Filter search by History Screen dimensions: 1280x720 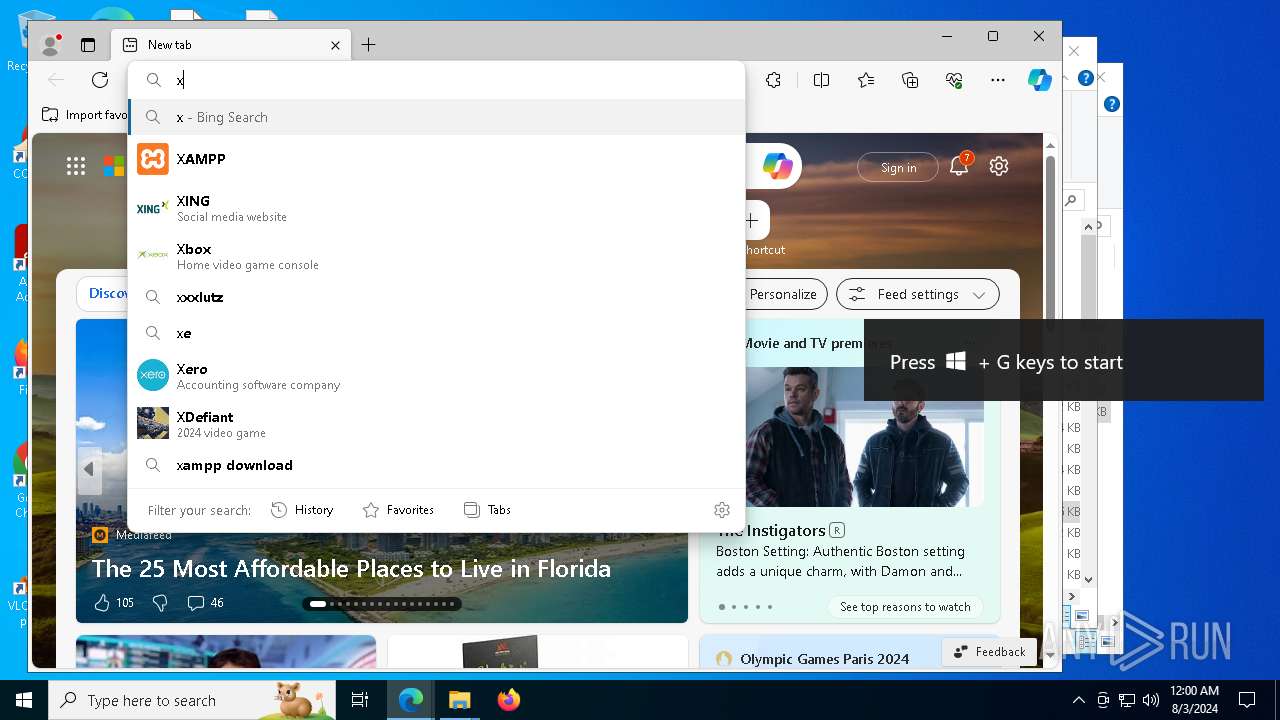302,510
